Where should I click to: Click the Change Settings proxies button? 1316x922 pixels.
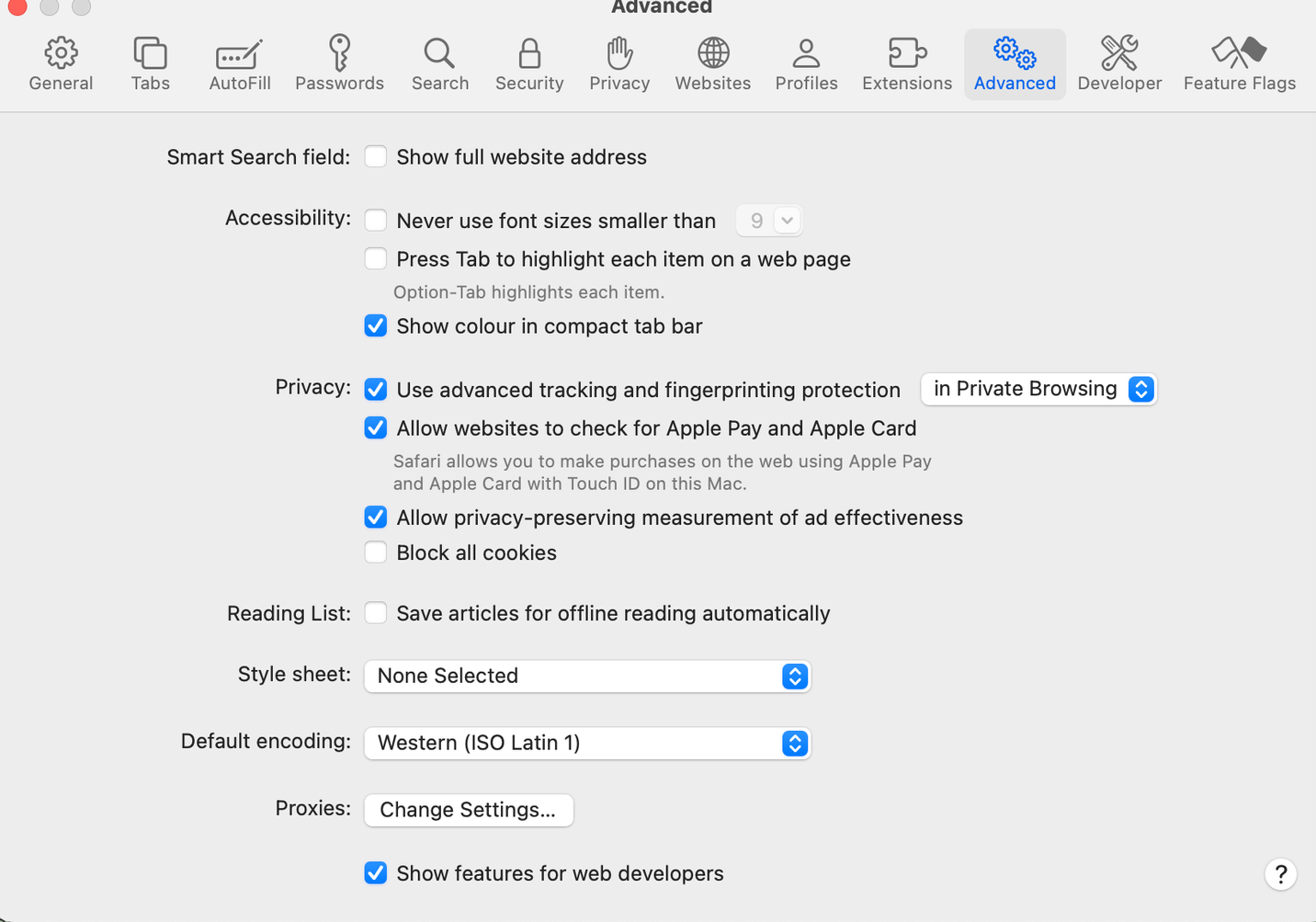click(469, 810)
